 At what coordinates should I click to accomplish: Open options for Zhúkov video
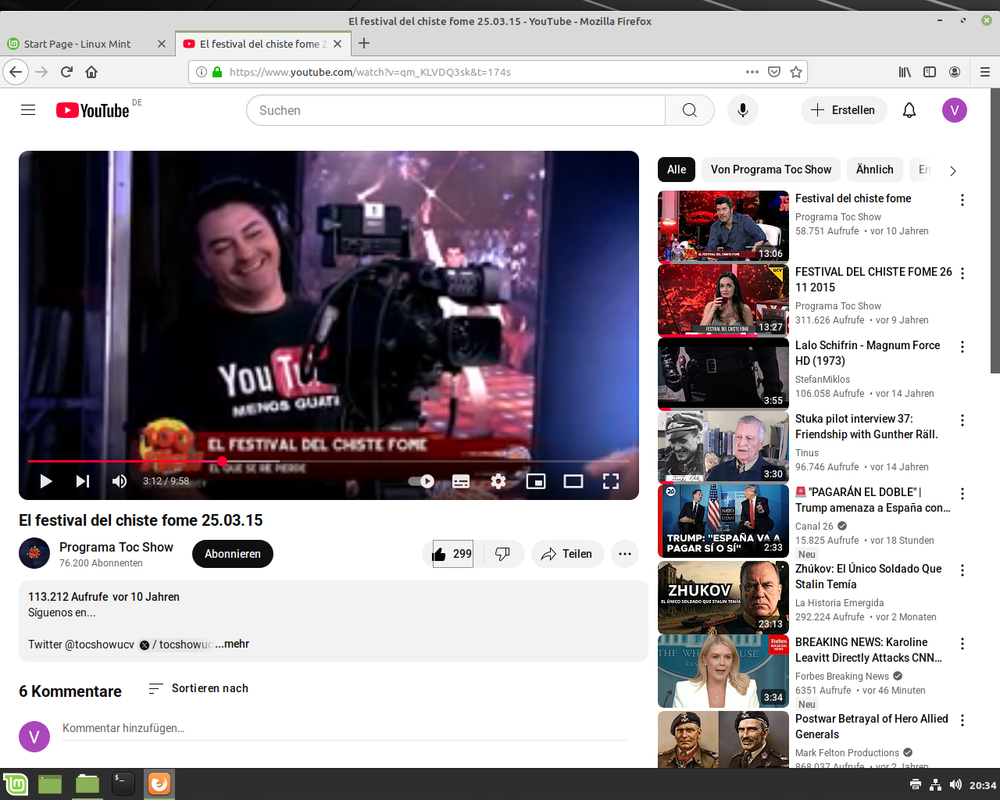[962, 570]
